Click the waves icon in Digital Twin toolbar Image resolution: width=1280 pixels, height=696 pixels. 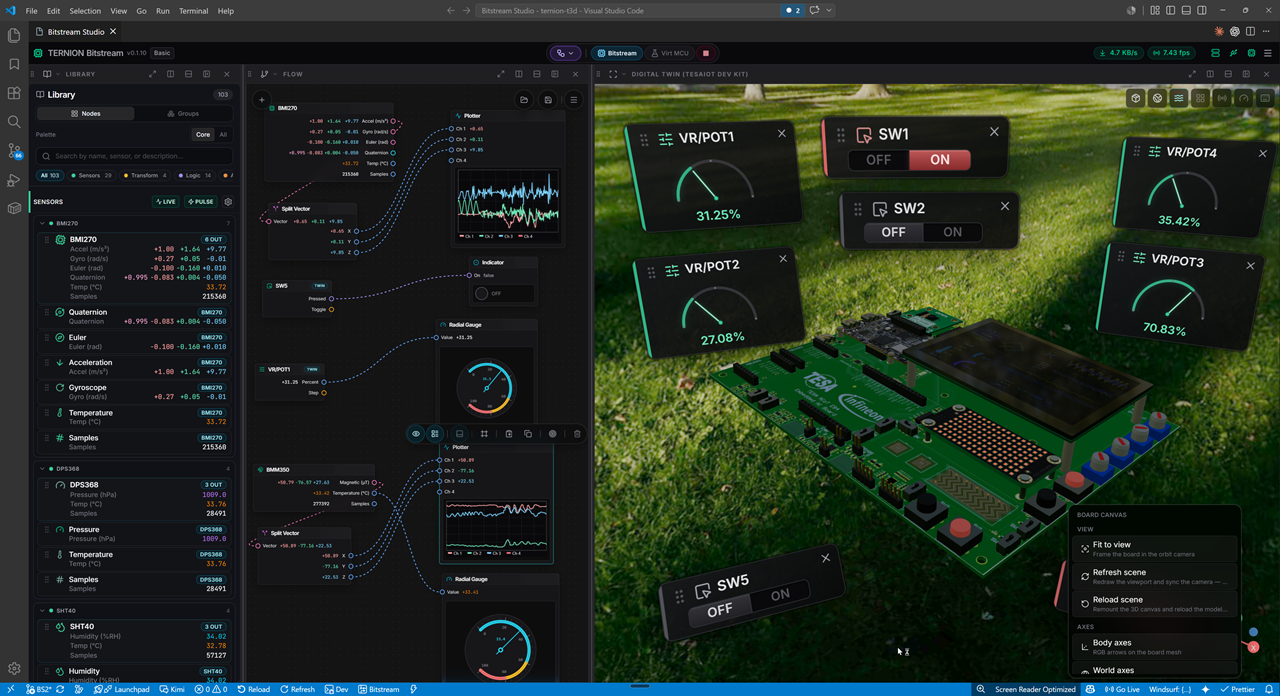point(1179,98)
